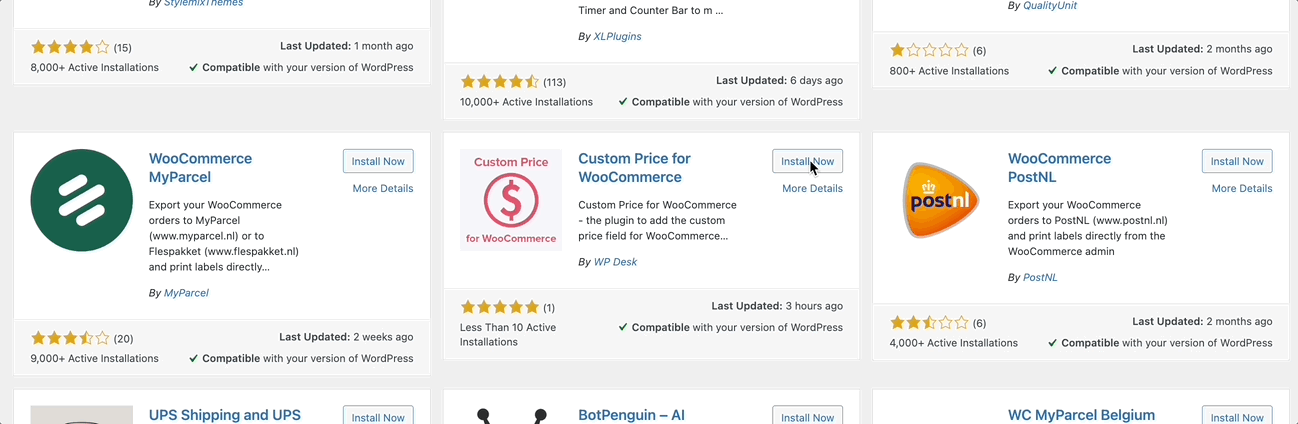The image size is (1298, 424).
Task: Click the WooCommerce MyParcel green logo icon
Action: (x=82, y=200)
